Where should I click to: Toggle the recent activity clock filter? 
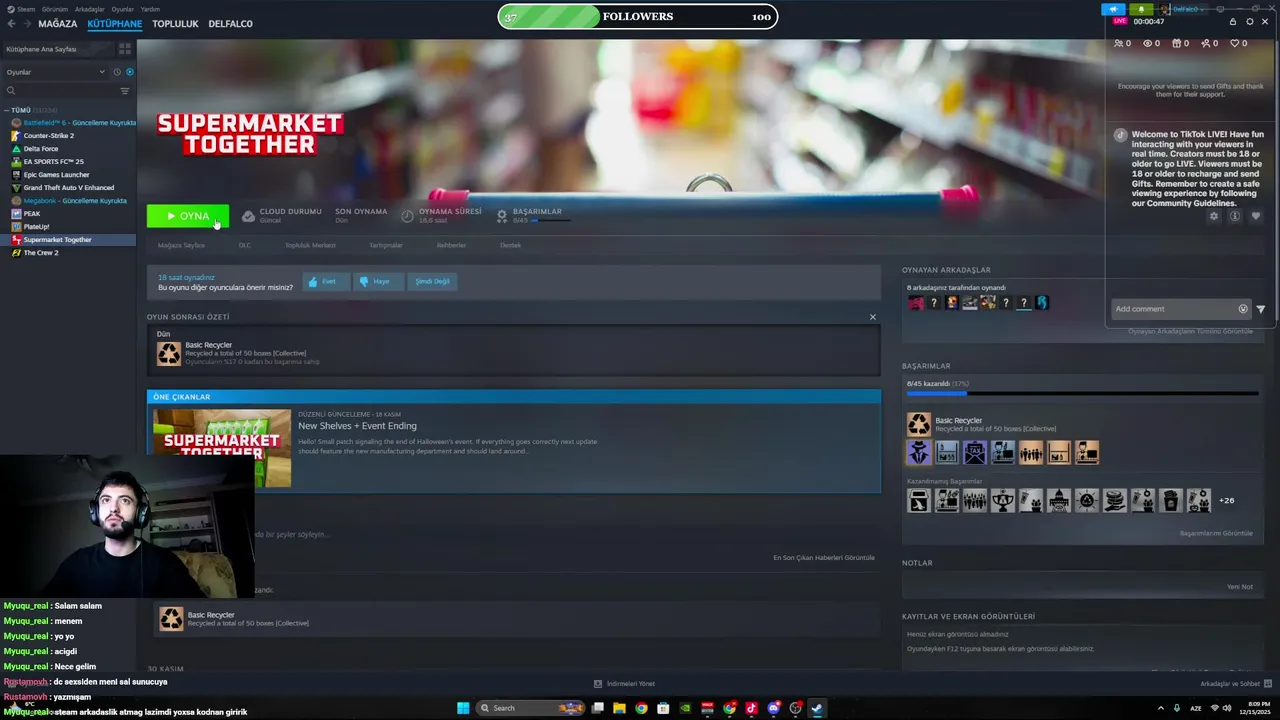point(117,72)
